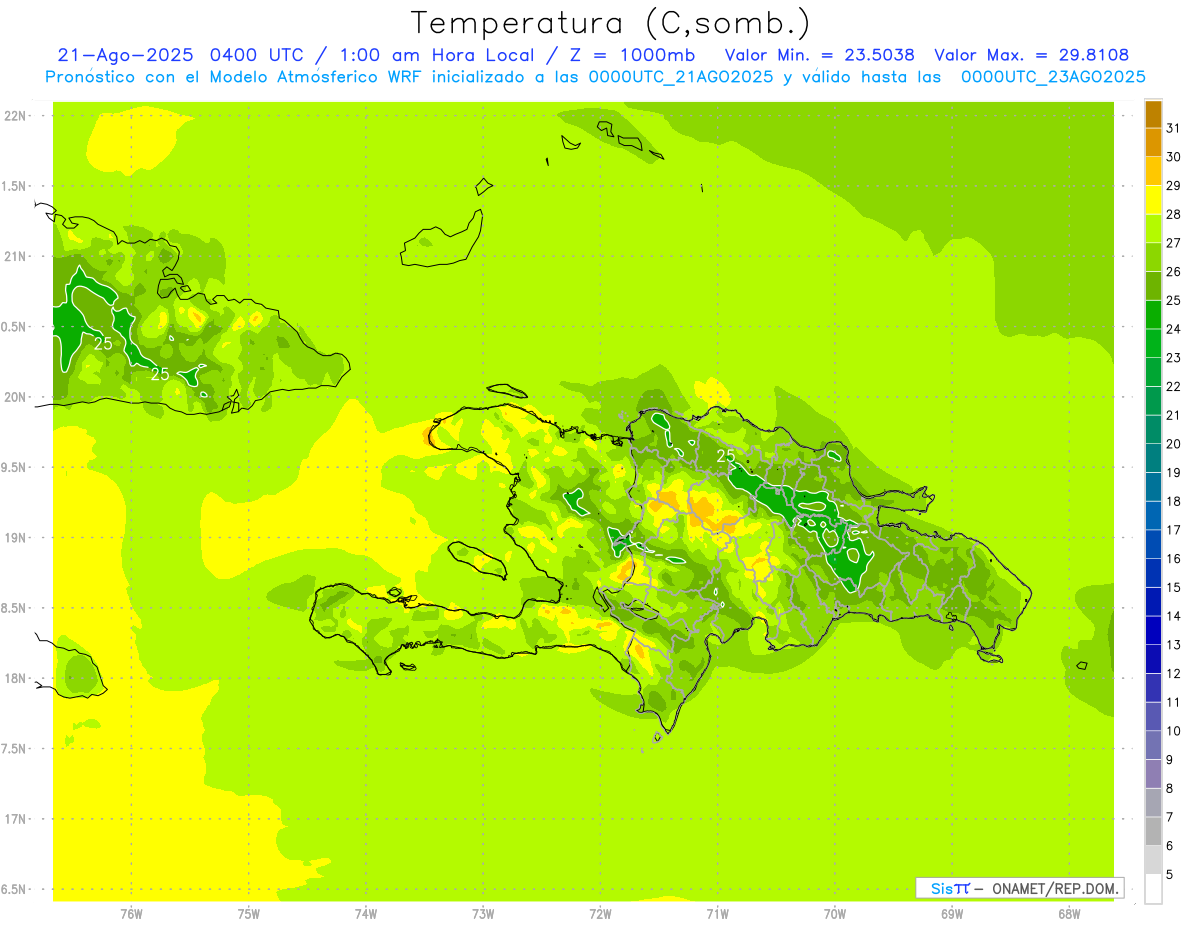Click the 'ONAMET/REP.DOM.' credit label
The image size is (1200, 927).
click(x=1056, y=888)
